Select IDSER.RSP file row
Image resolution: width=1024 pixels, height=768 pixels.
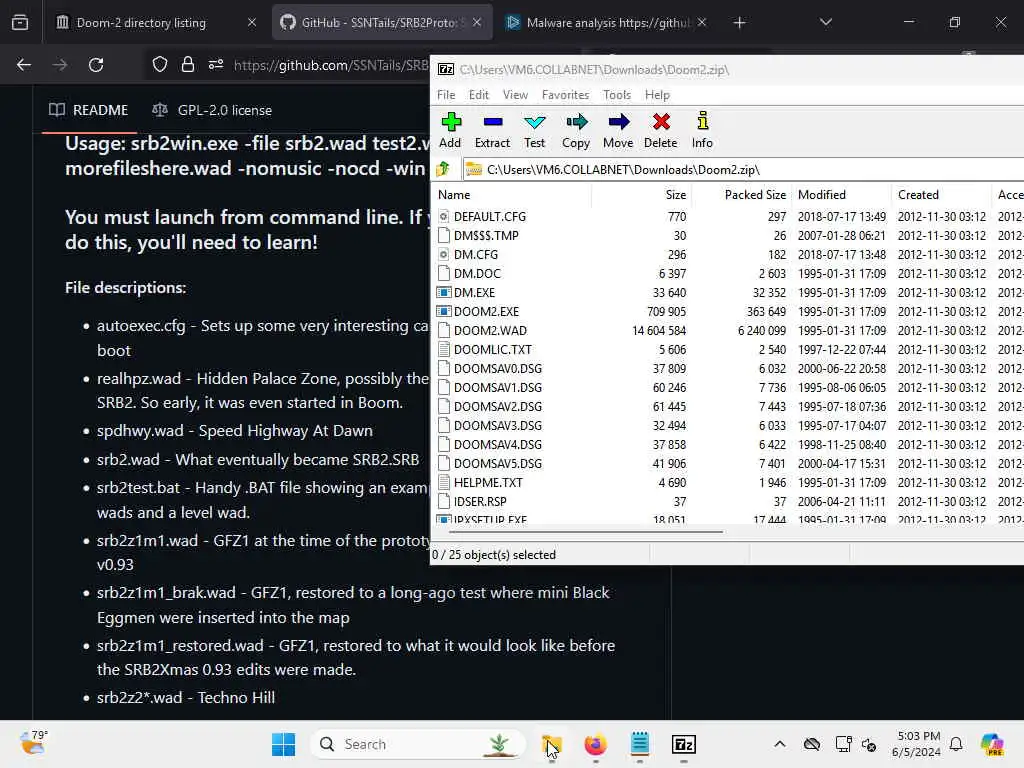tap(727, 501)
